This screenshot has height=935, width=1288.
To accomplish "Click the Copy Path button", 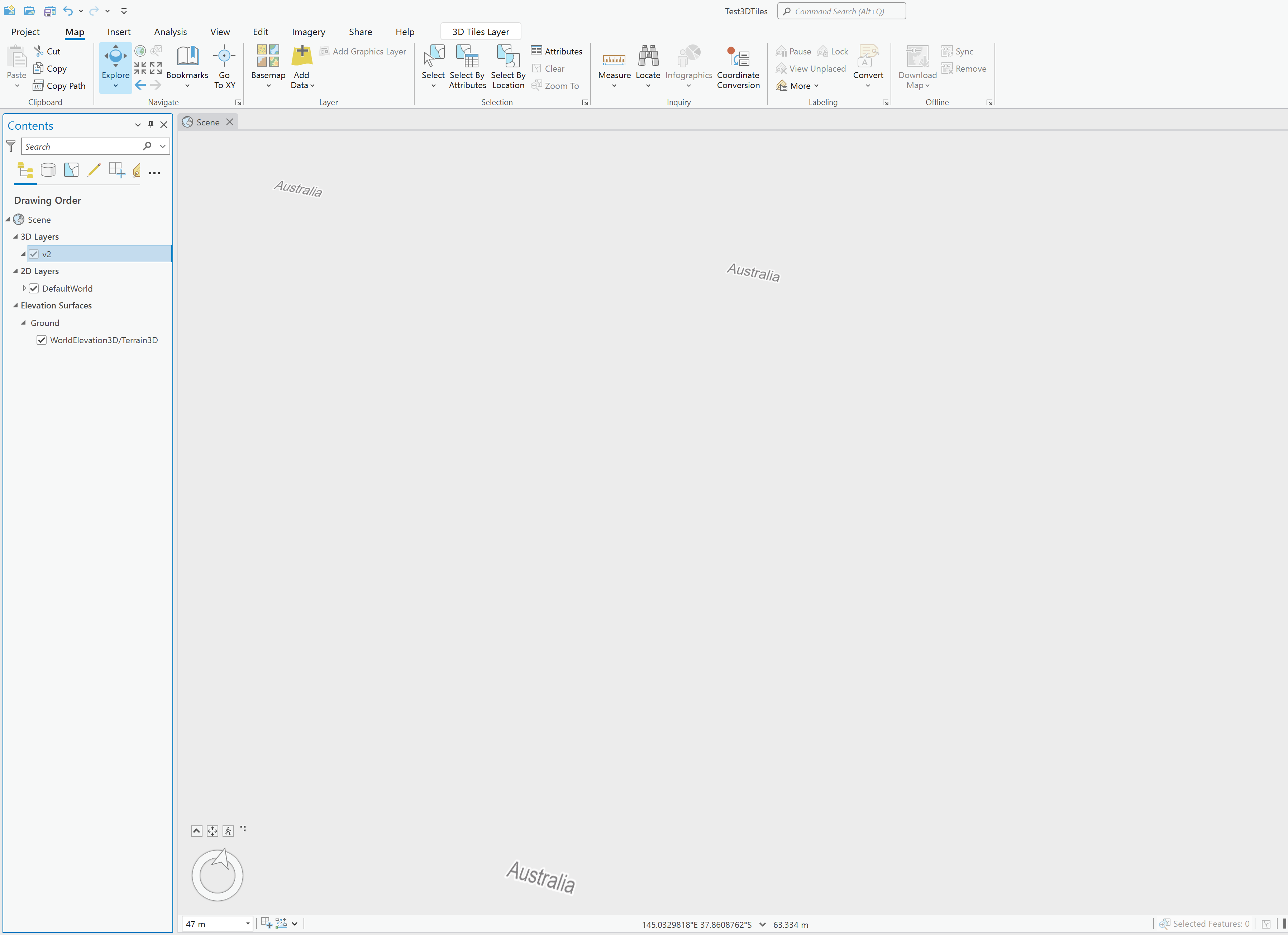I will point(59,86).
